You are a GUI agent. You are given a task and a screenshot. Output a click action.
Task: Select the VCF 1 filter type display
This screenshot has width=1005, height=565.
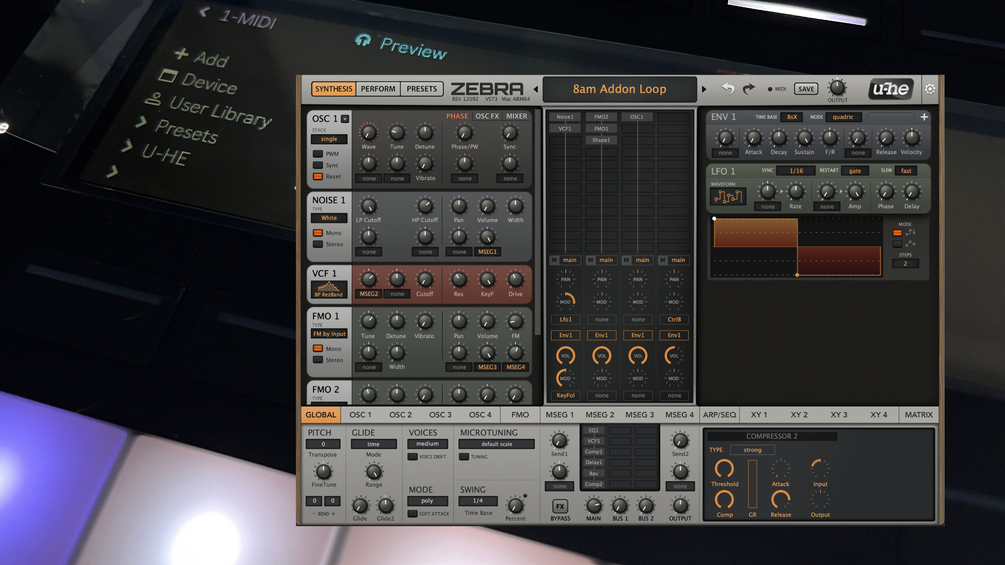click(x=329, y=289)
